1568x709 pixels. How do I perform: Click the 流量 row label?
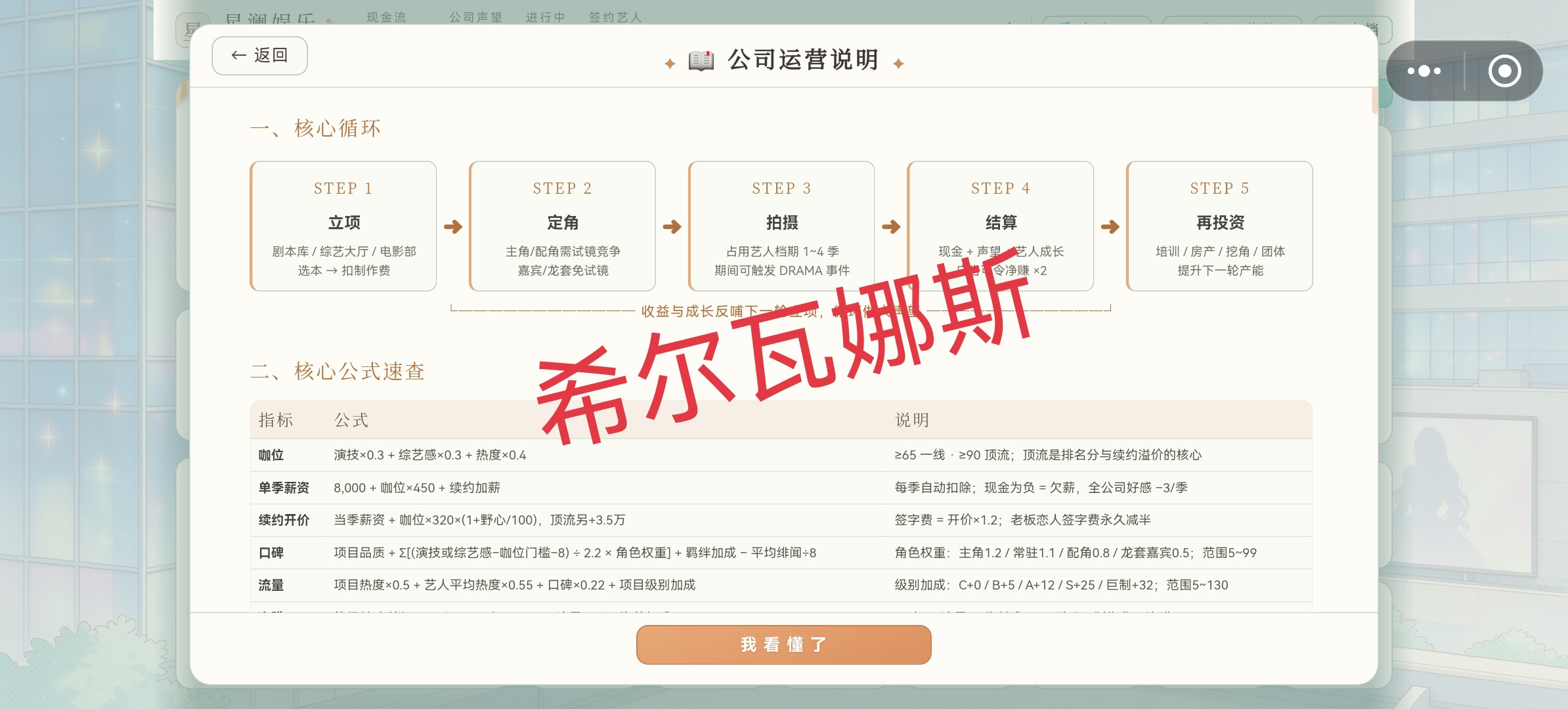coord(271,585)
